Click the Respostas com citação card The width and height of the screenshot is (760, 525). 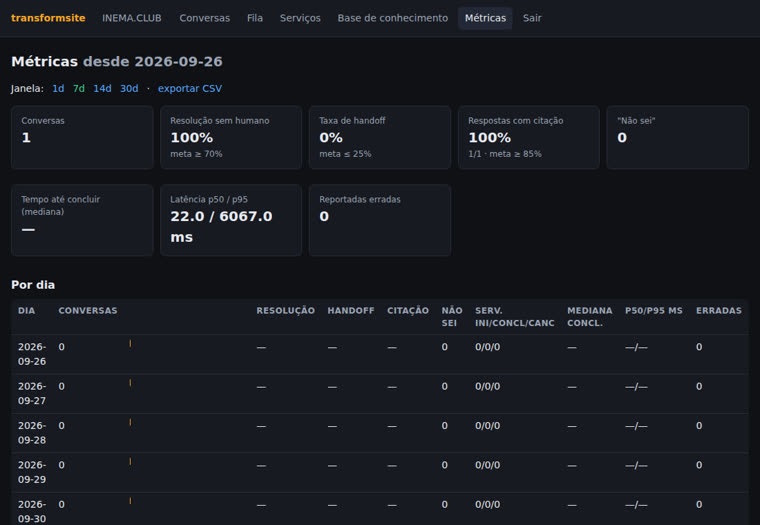[x=529, y=137]
